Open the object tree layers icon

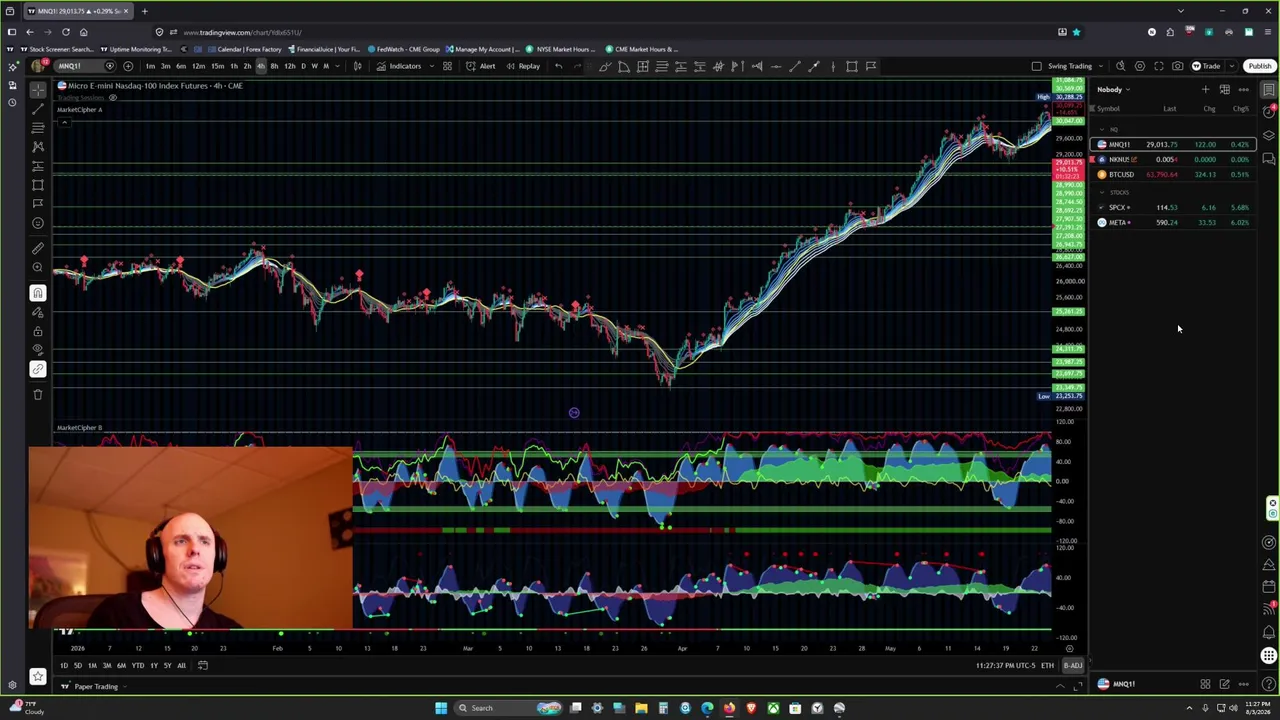pos(1268,136)
